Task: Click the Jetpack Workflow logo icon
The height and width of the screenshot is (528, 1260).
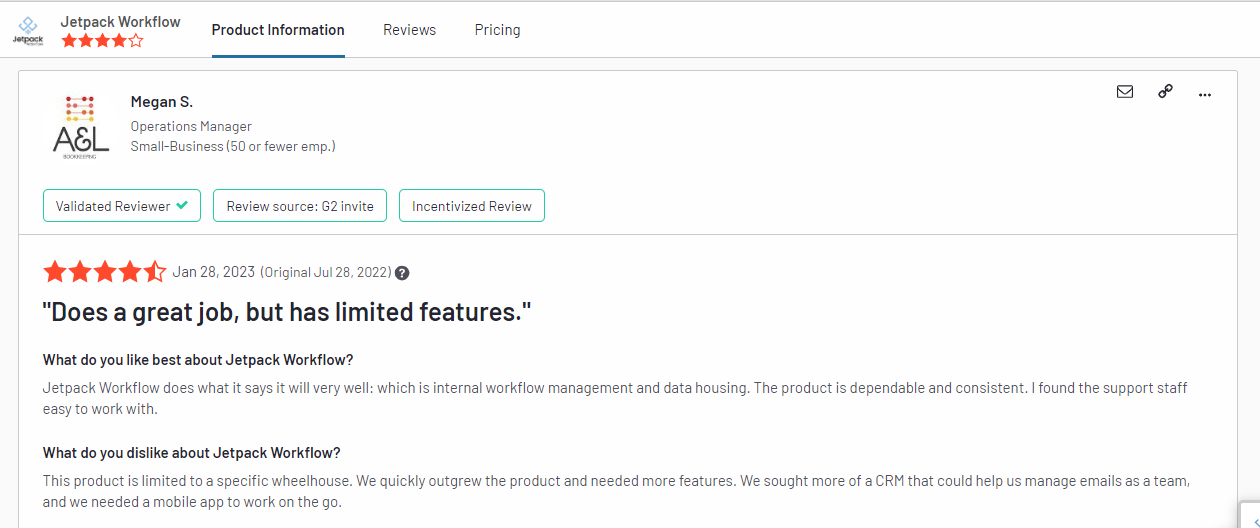Action: coord(28,30)
